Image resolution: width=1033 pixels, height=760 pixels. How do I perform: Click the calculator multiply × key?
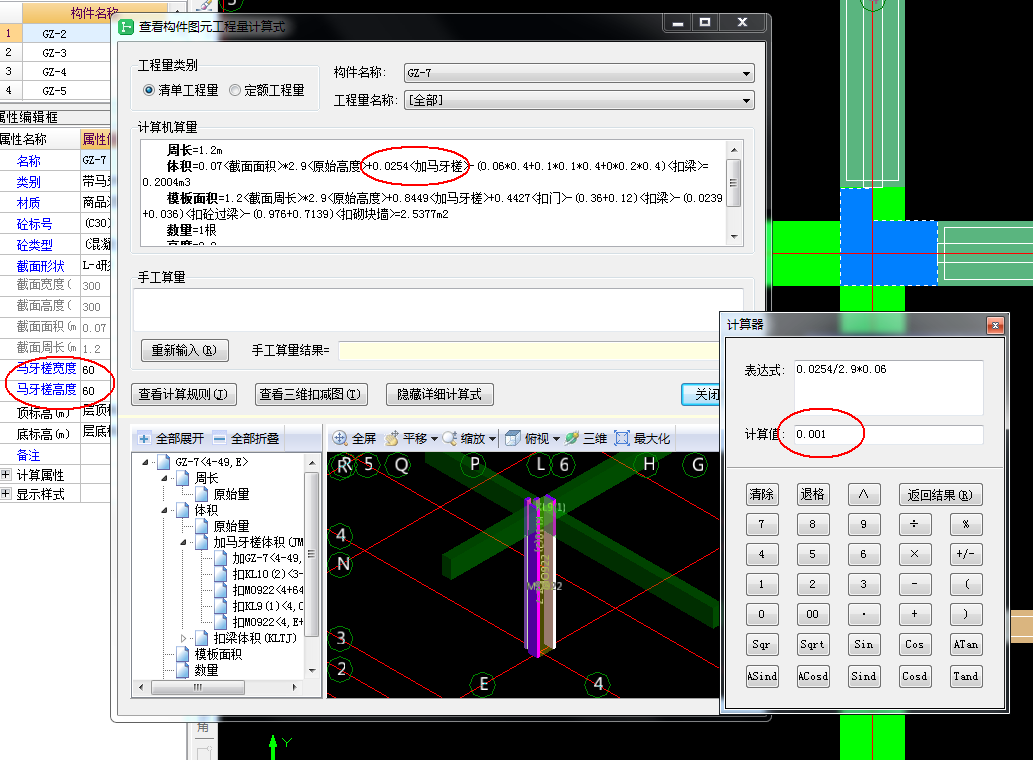pyautogui.click(x=914, y=554)
